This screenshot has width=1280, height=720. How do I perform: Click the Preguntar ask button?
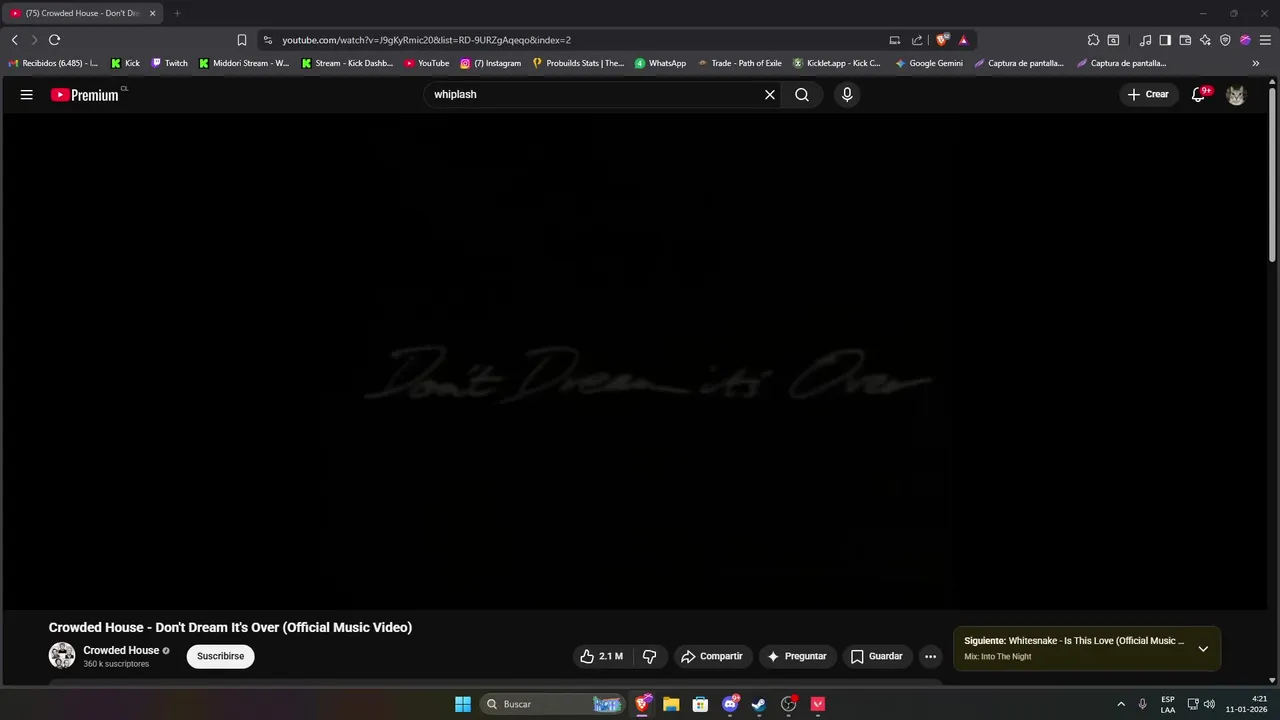(797, 656)
